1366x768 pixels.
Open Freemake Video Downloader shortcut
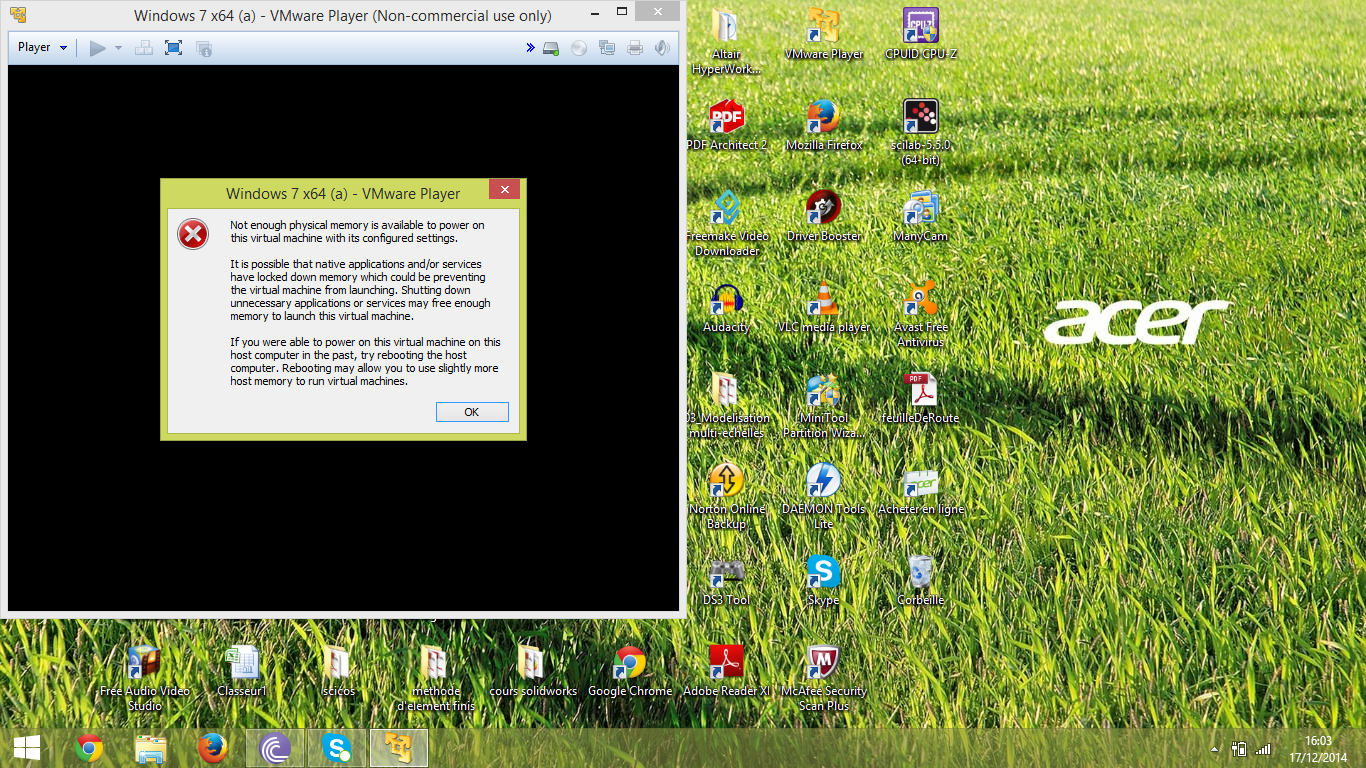click(x=726, y=223)
